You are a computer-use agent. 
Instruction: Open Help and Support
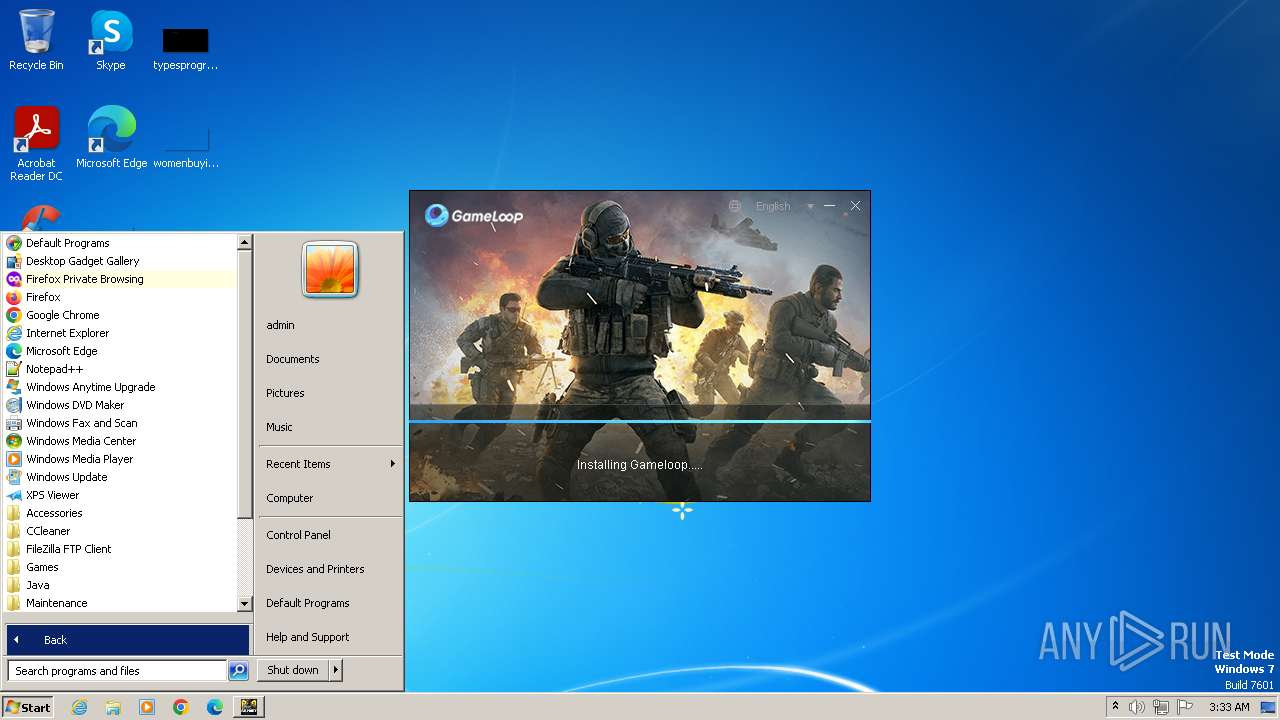329,637
